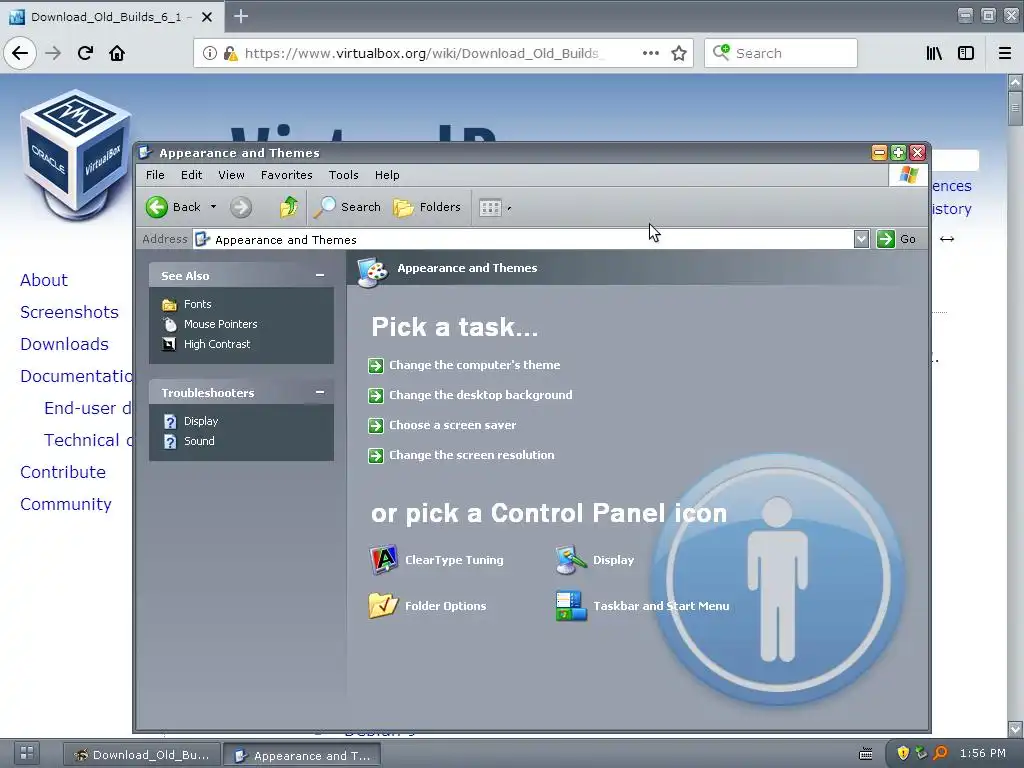1024x768 pixels.
Task: Open the Help menu
Action: [x=387, y=175]
